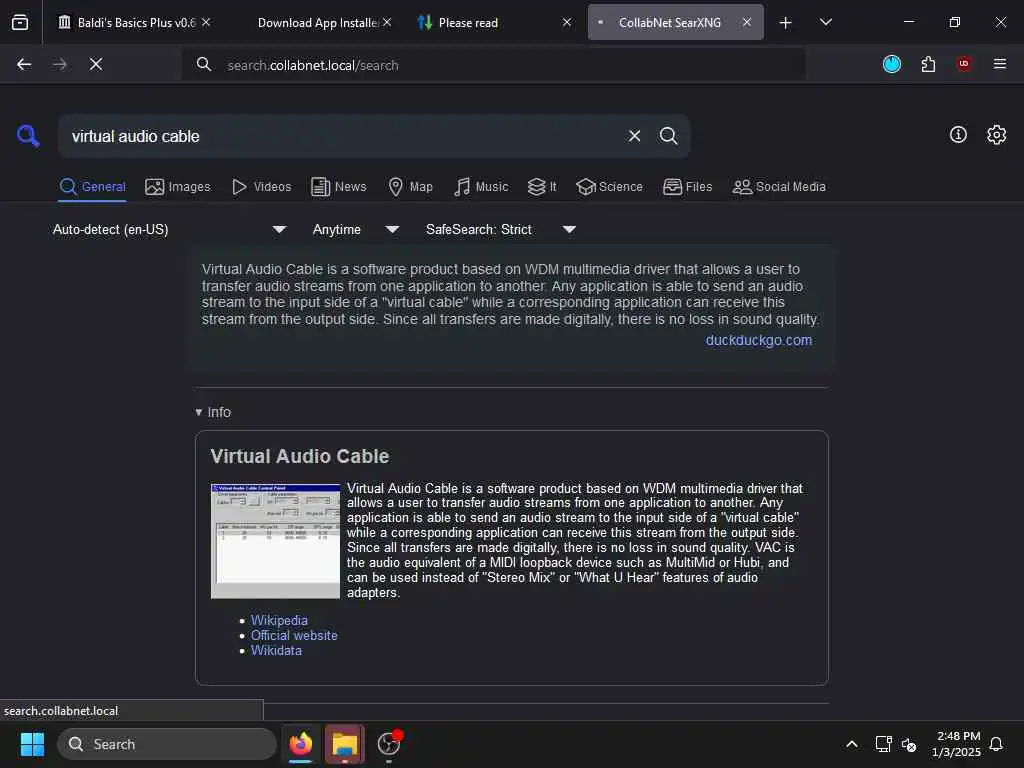1024x768 pixels.
Task: Open the notifications bell icon
Action: click(x=997, y=744)
